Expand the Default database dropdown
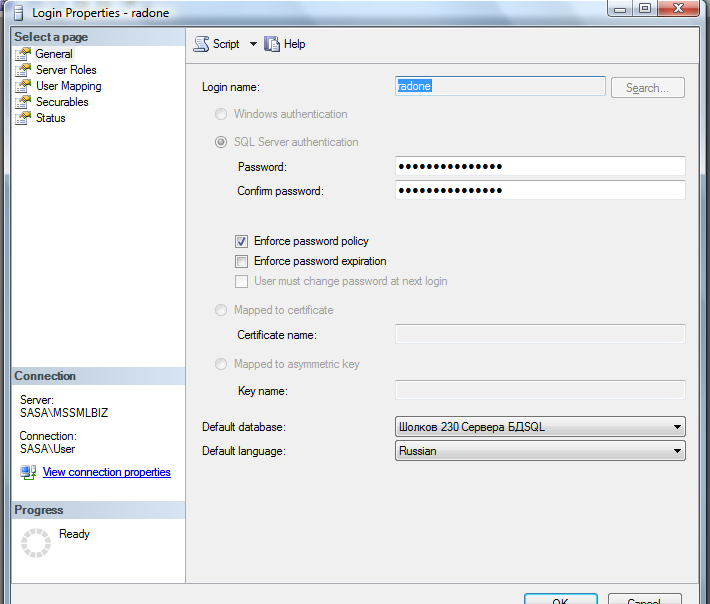This screenshot has height=604, width=710. tap(677, 427)
